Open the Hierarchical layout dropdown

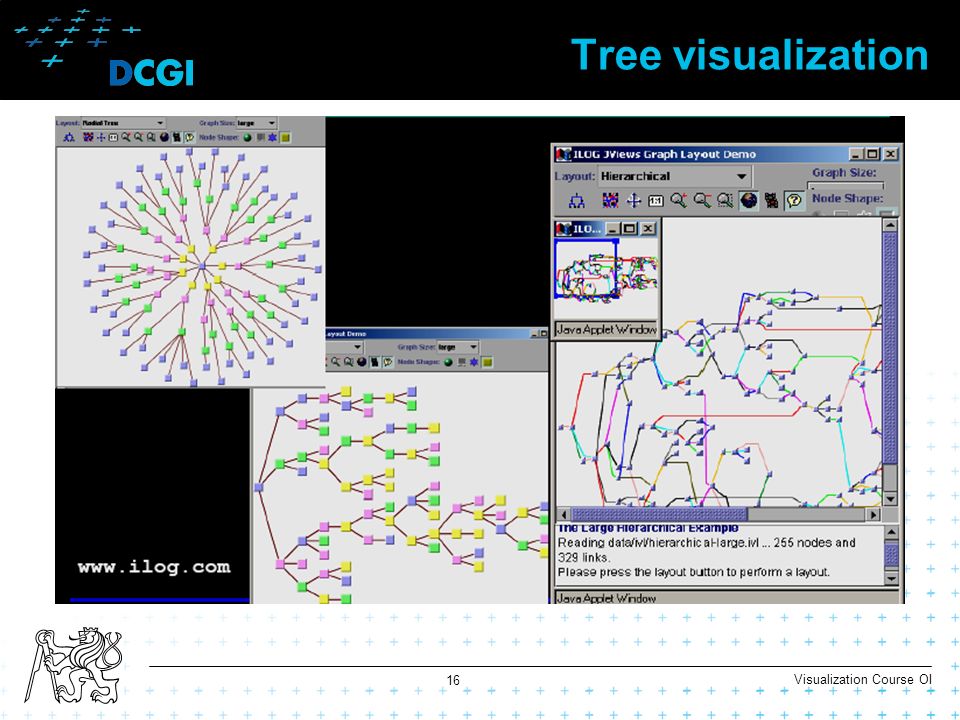[x=674, y=176]
